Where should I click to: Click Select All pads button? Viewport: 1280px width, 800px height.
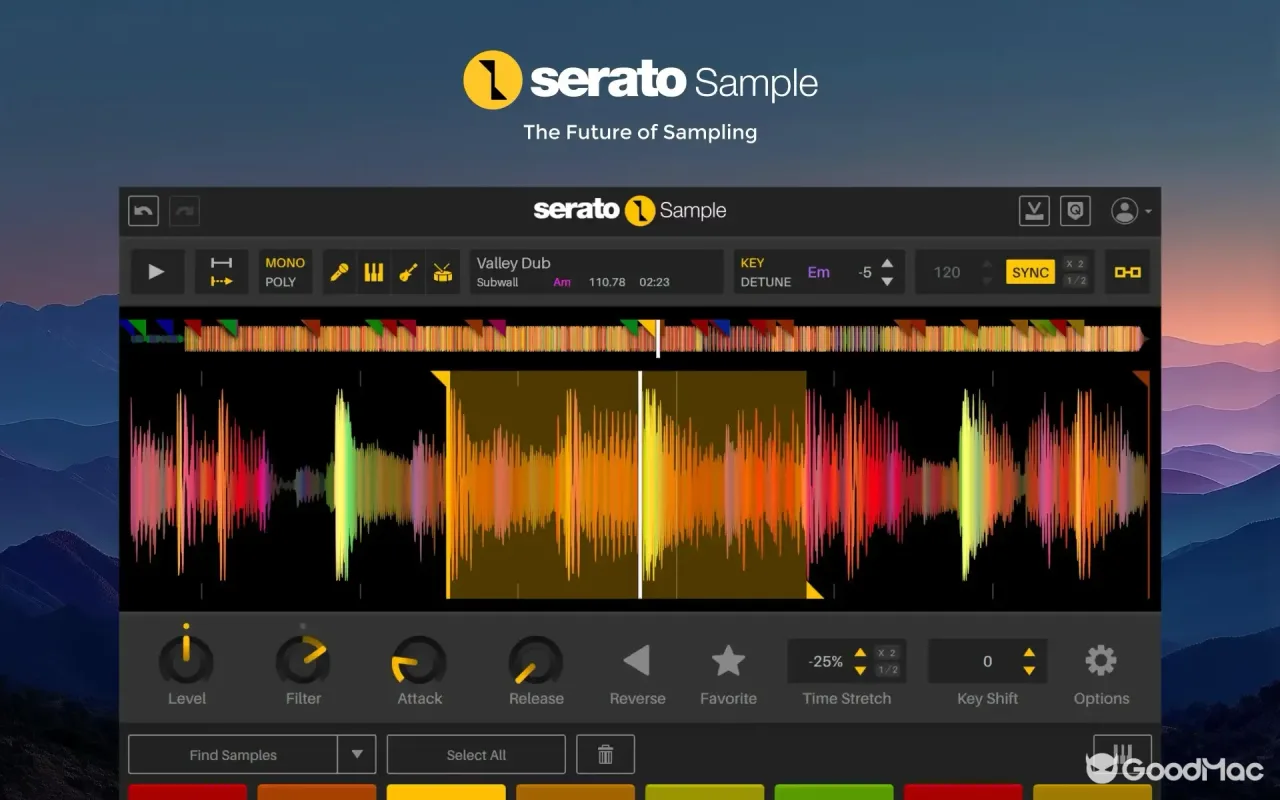pos(476,755)
